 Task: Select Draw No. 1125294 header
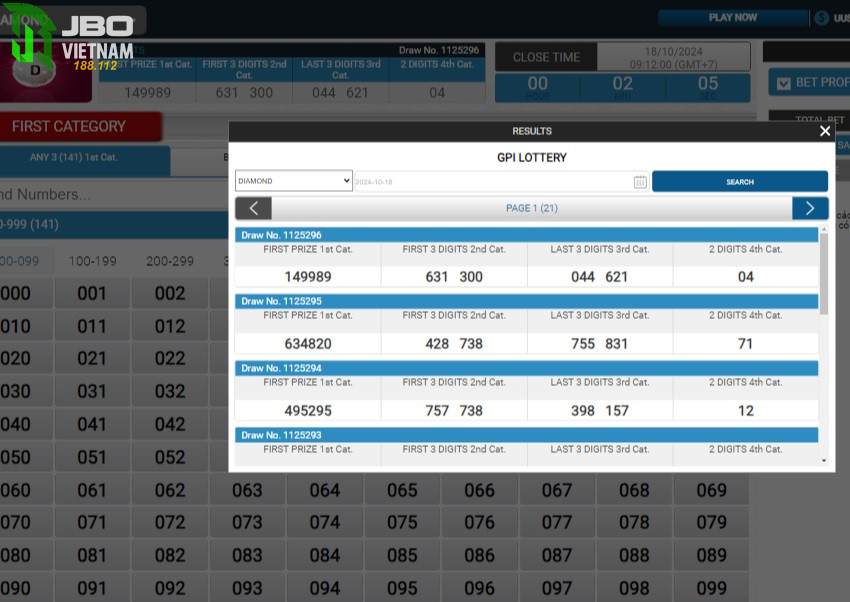click(526, 368)
